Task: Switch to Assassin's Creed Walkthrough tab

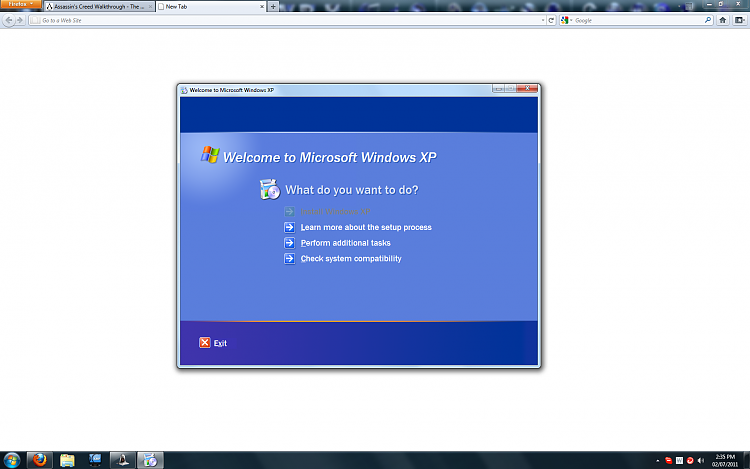Action: click(x=99, y=7)
